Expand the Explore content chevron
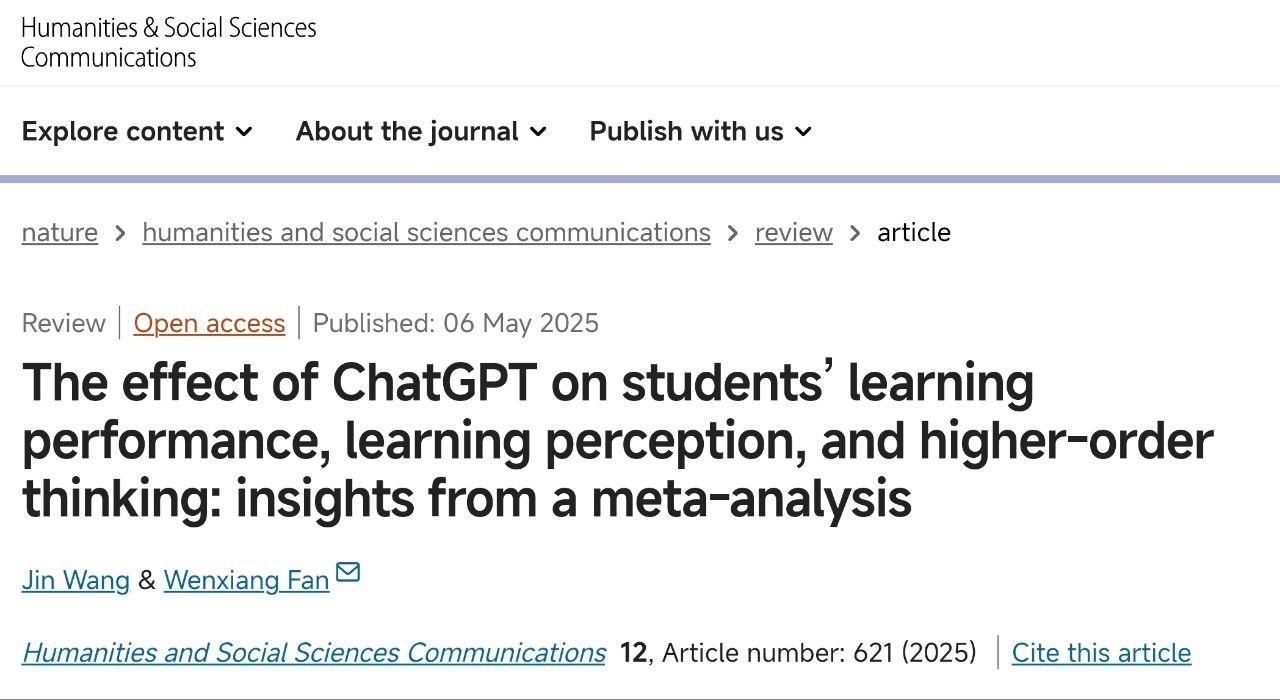1280x700 pixels. tap(244, 132)
